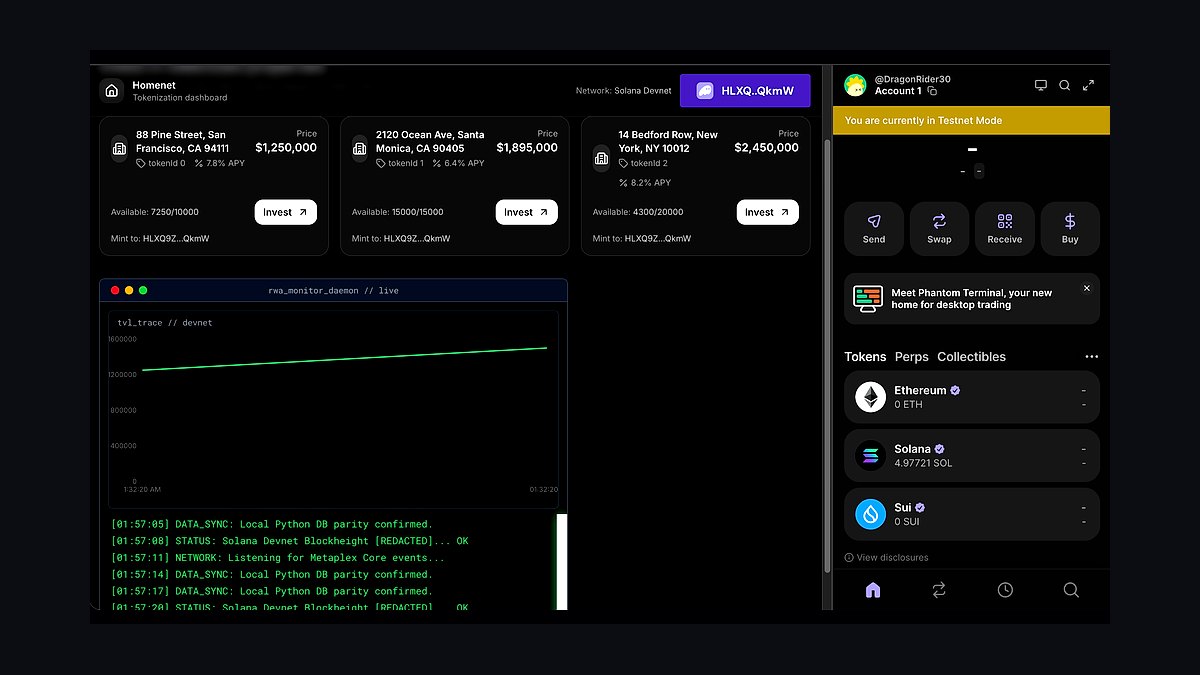
Task: Open Phantom desktop monitor icon in header
Action: [x=1041, y=85]
